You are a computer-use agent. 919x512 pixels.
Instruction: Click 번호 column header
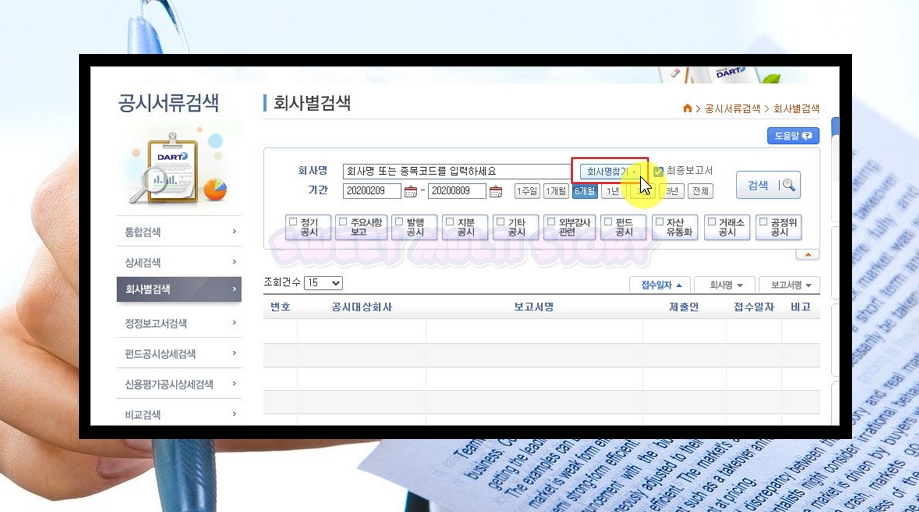[x=280, y=307]
